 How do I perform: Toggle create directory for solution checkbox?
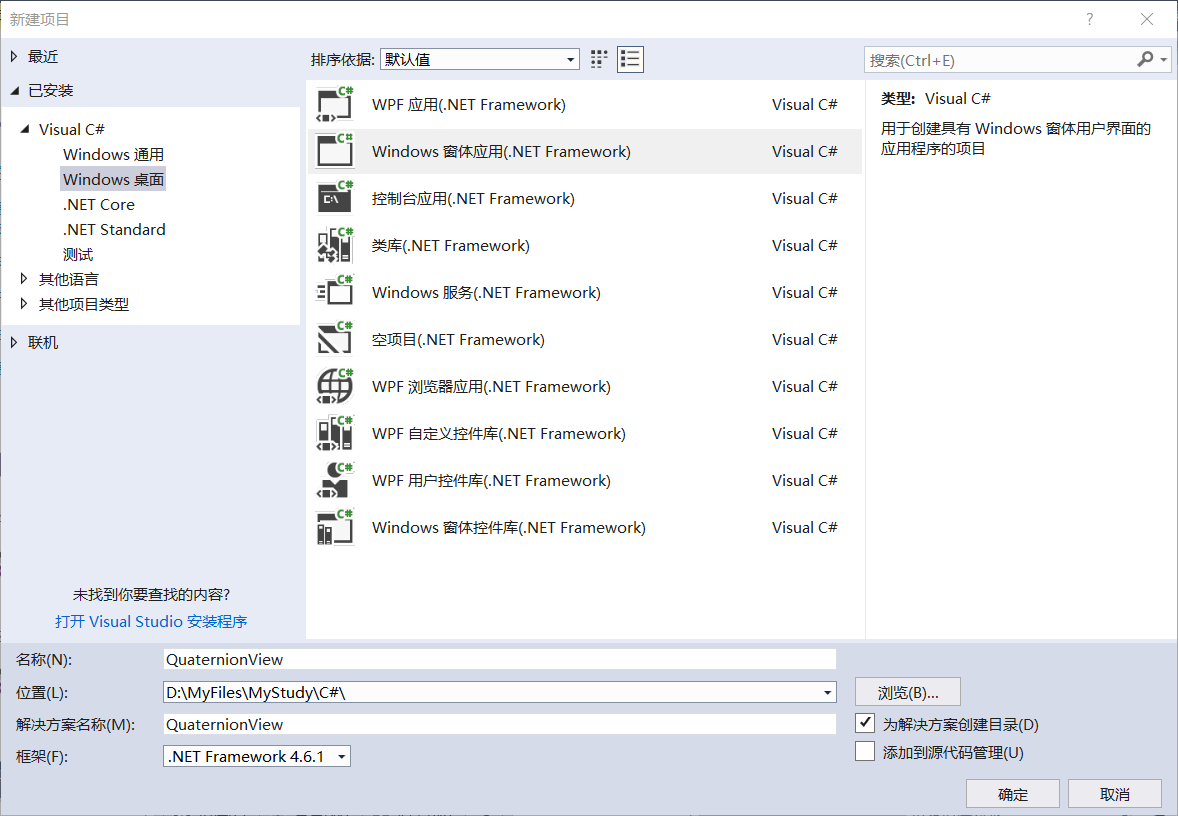coord(865,723)
